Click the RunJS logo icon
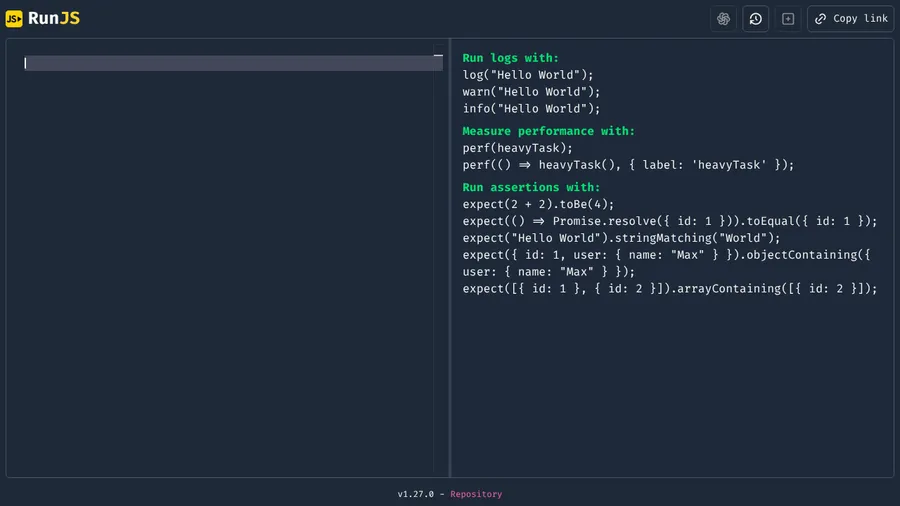 coord(14,18)
